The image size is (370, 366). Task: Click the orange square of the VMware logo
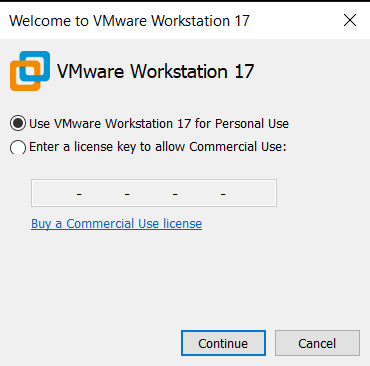coord(25,75)
